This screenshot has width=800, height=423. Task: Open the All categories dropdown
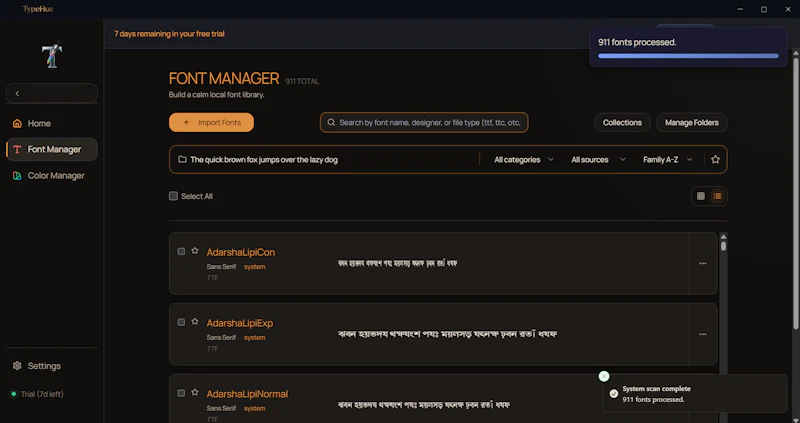tap(523, 160)
